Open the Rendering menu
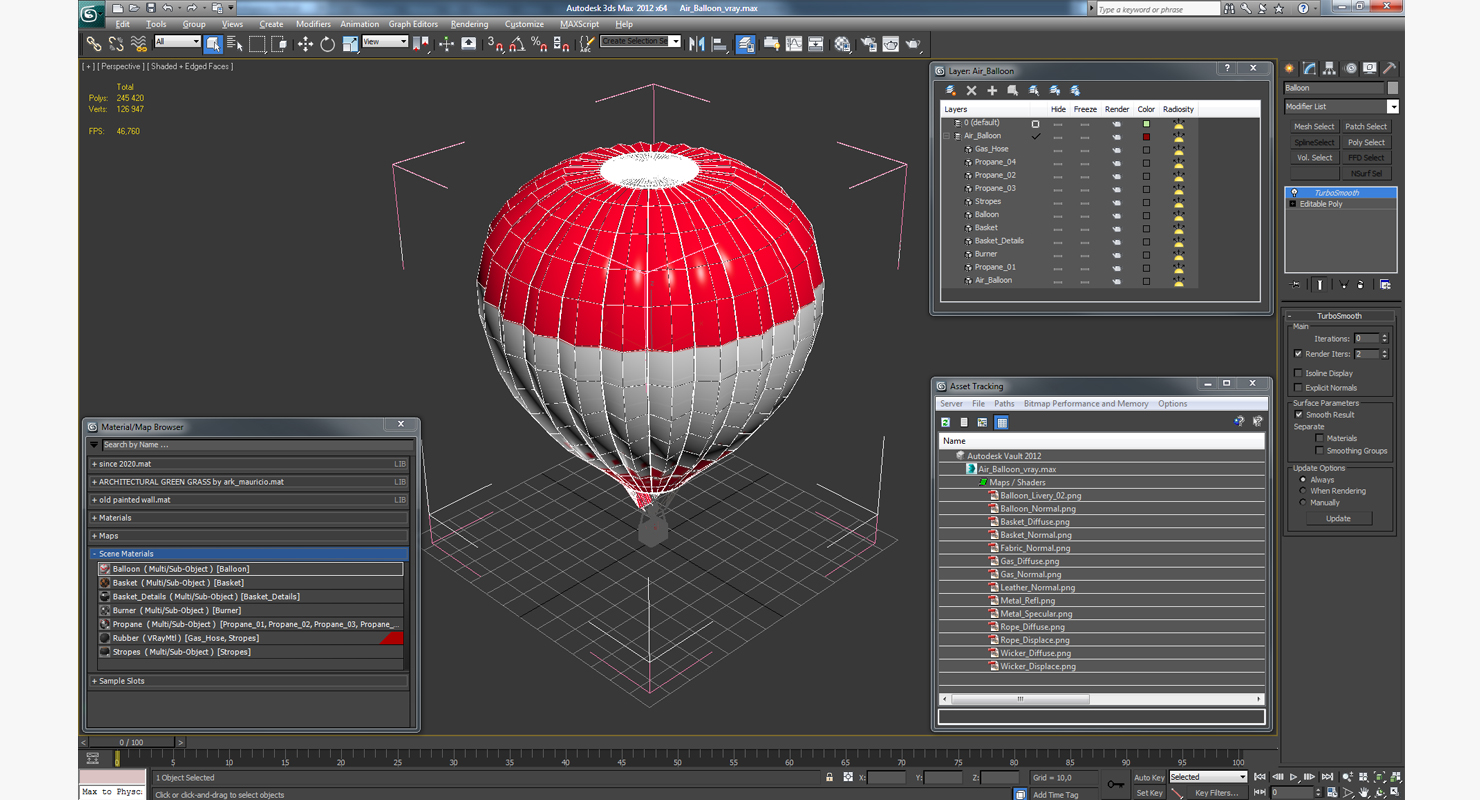This screenshot has width=1480, height=800. [469, 24]
